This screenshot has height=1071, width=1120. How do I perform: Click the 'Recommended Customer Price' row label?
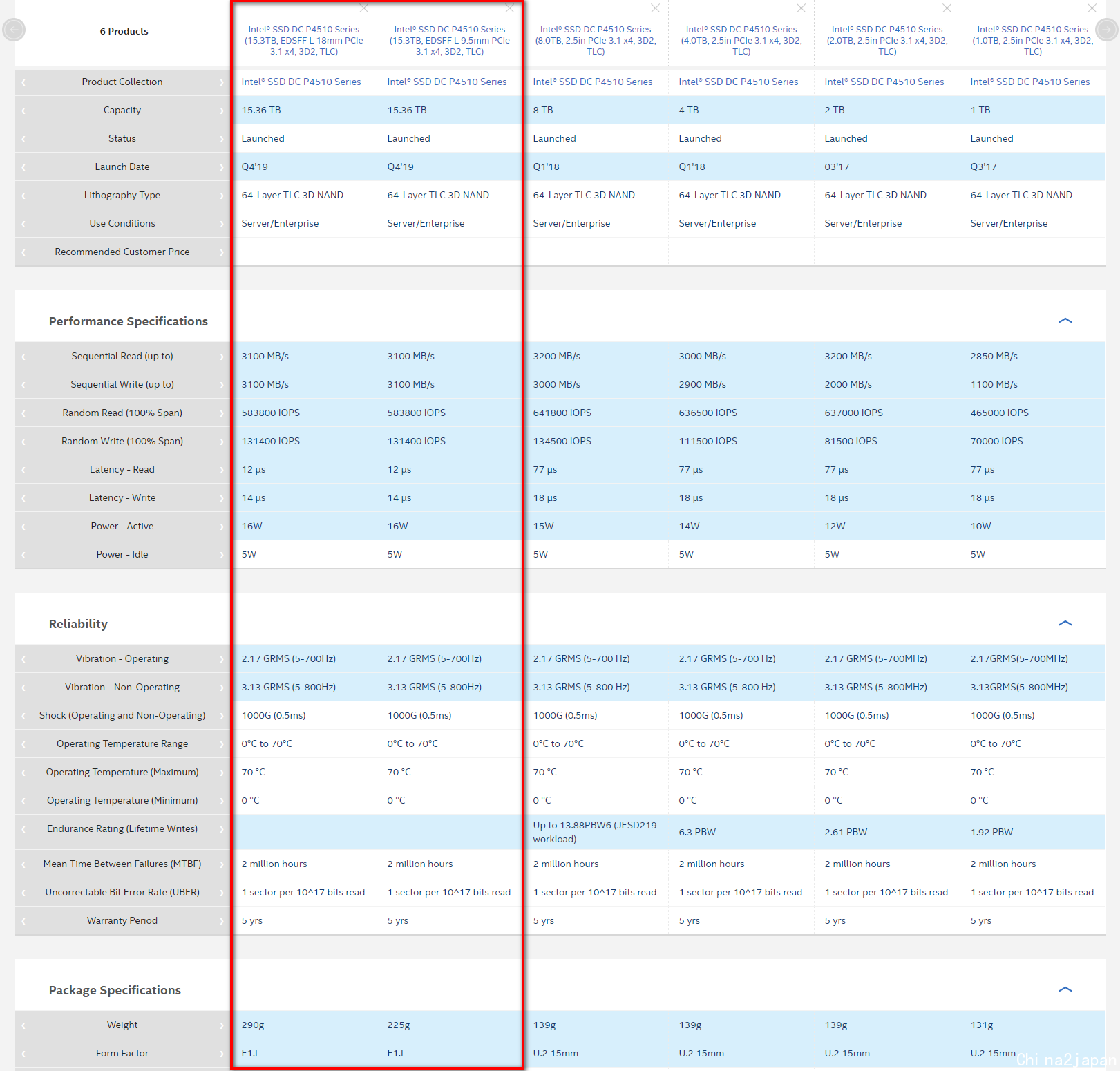click(122, 252)
